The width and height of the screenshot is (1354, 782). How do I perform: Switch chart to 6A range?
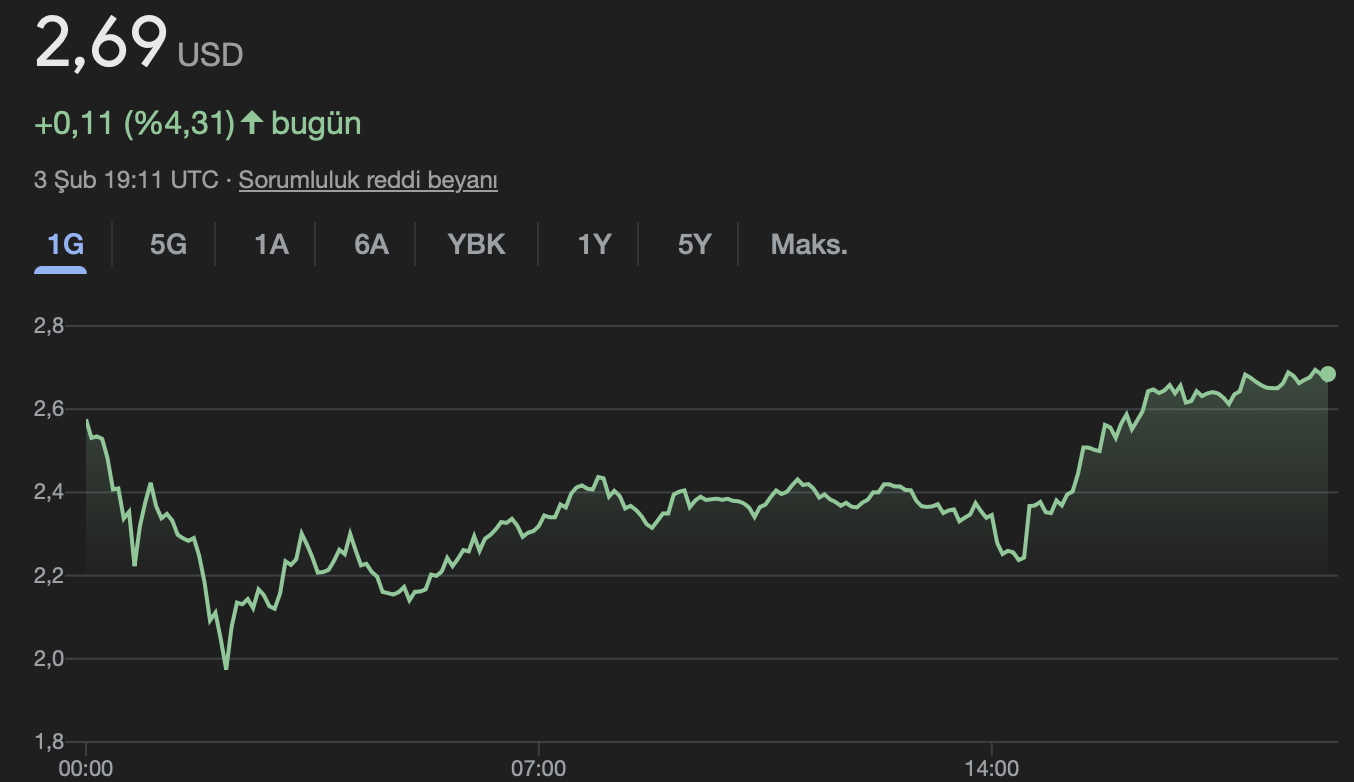tap(371, 244)
